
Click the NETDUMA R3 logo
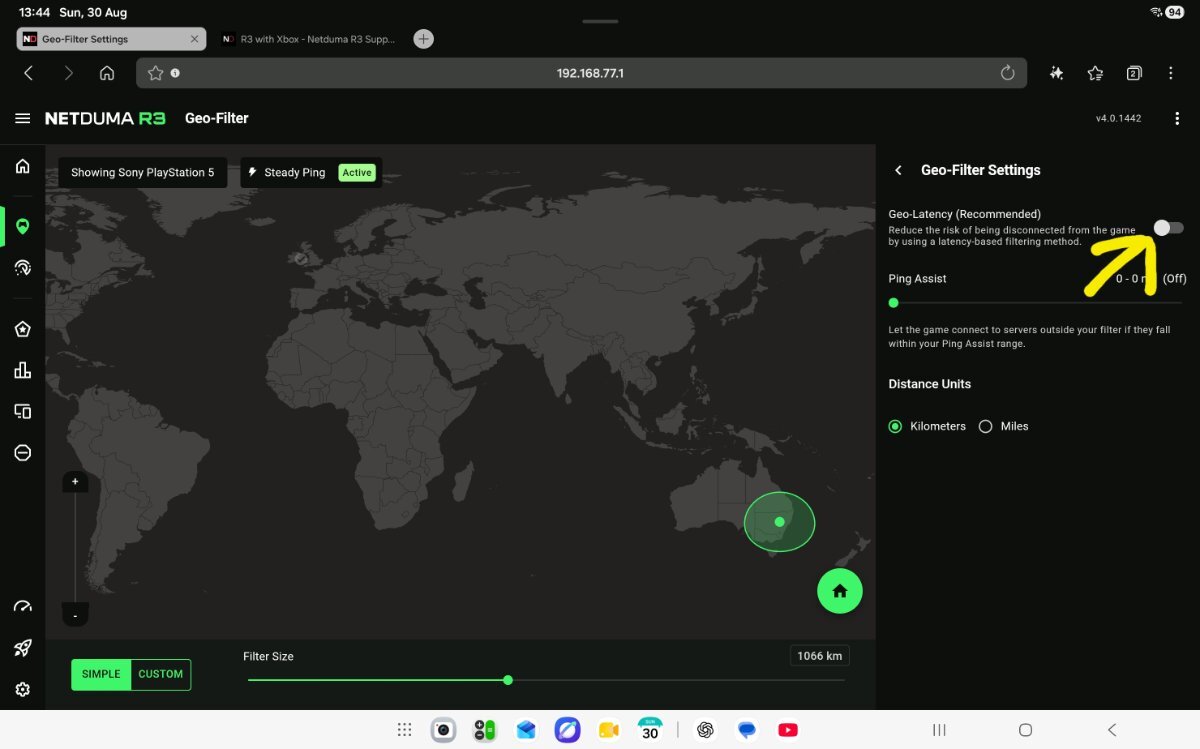coord(105,118)
